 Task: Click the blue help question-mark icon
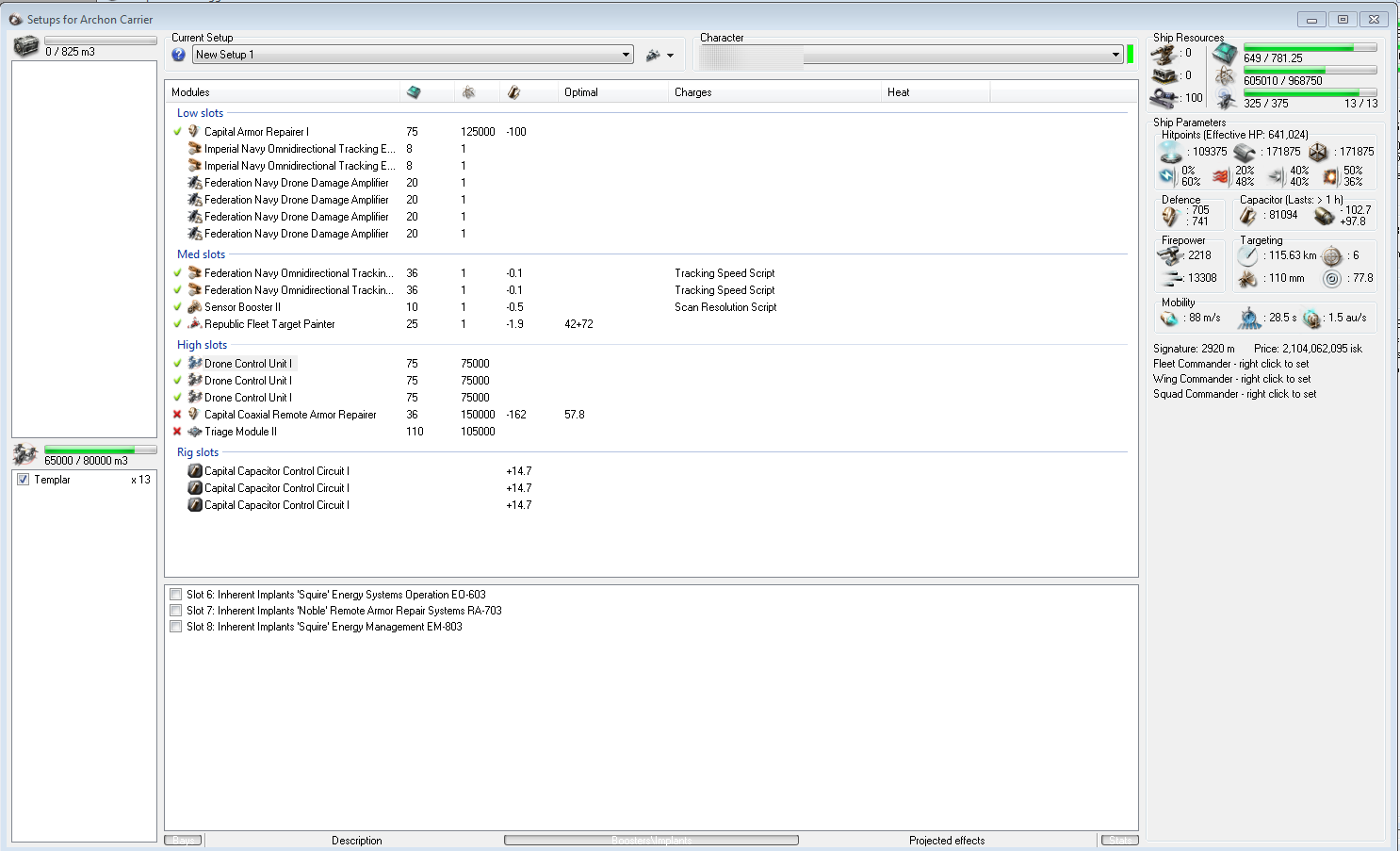[179, 55]
